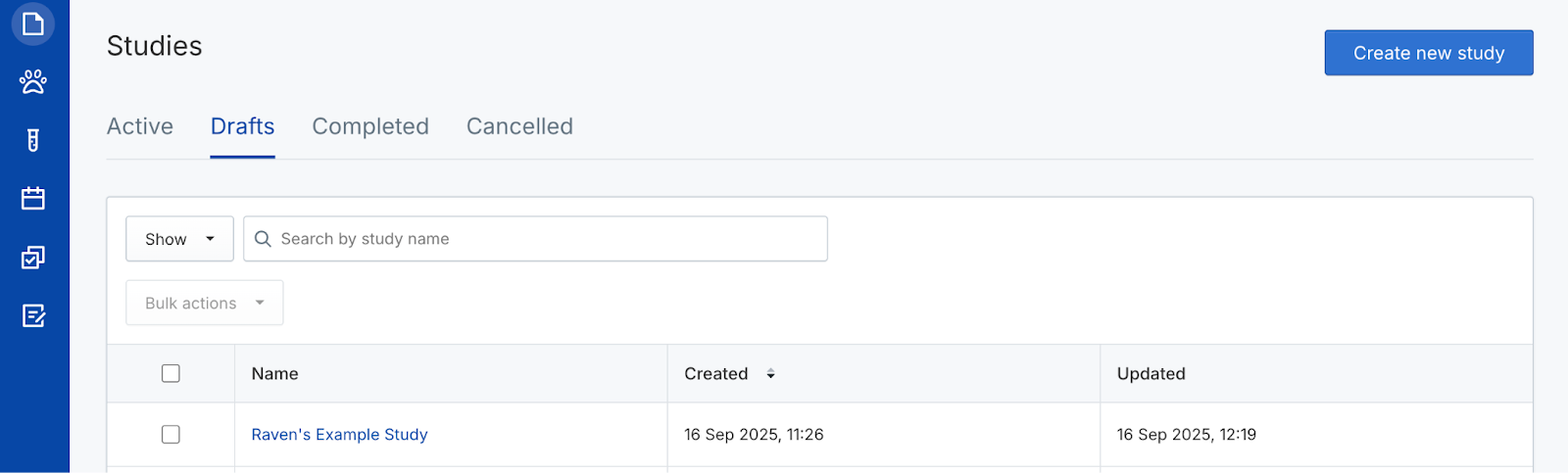Switch to the Completed tab
This screenshot has width=1568, height=473.
click(x=370, y=126)
